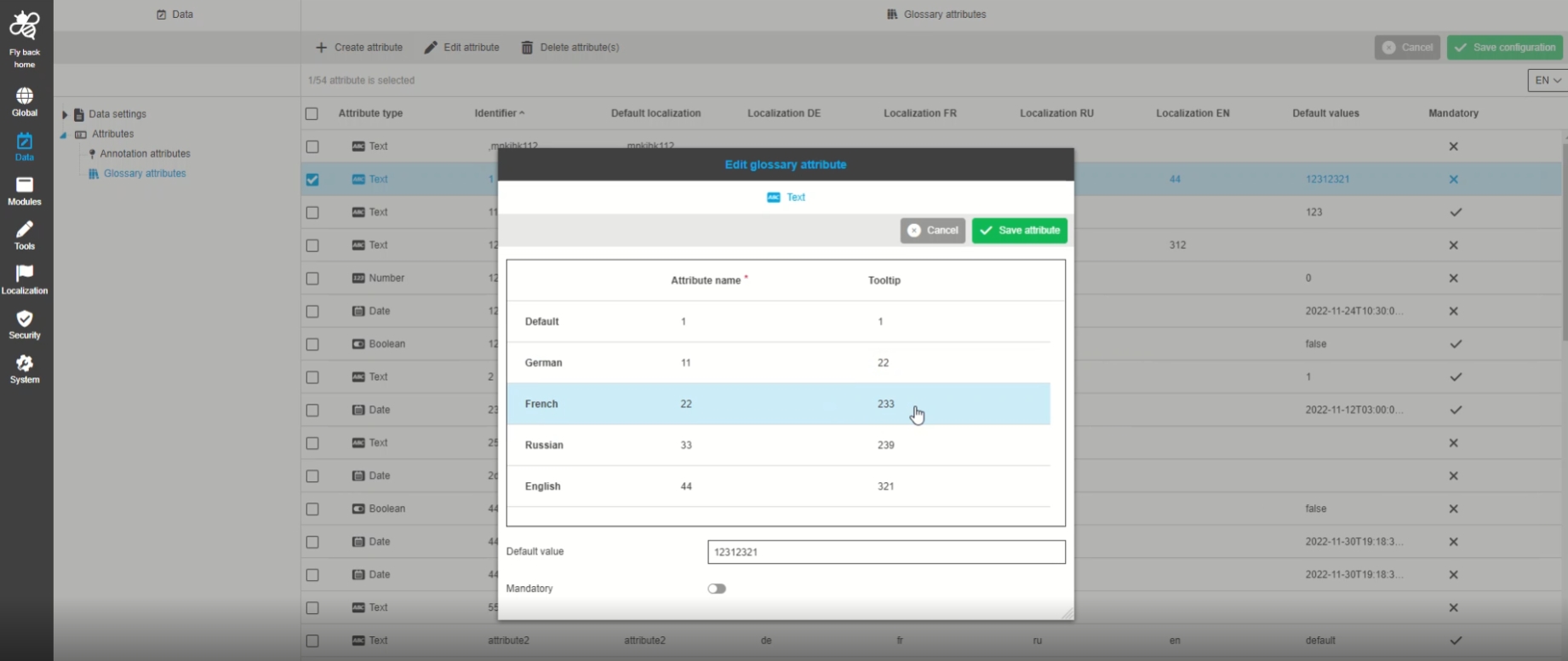Click the pin icon beside Annotation attributes
Viewport: 1568px width, 661px height.
(x=92, y=154)
